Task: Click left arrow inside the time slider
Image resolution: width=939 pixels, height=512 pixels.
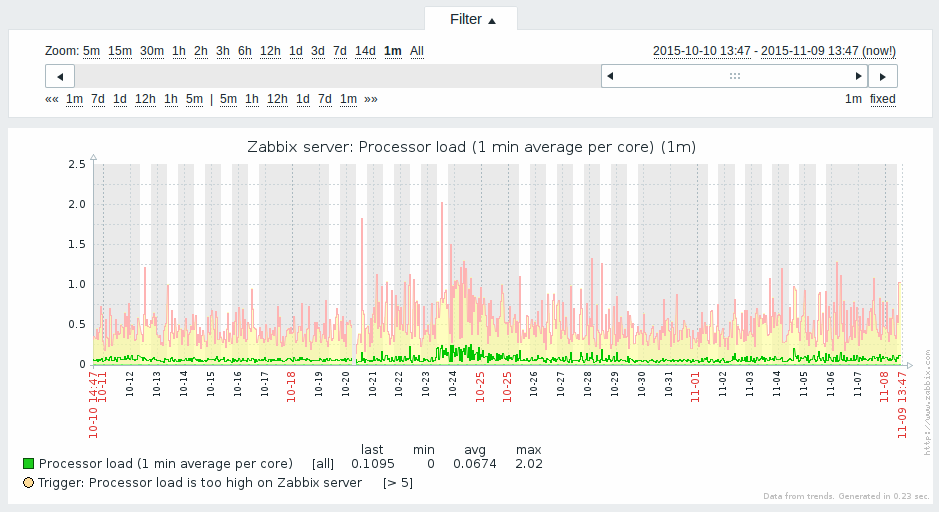Action: click(x=610, y=76)
